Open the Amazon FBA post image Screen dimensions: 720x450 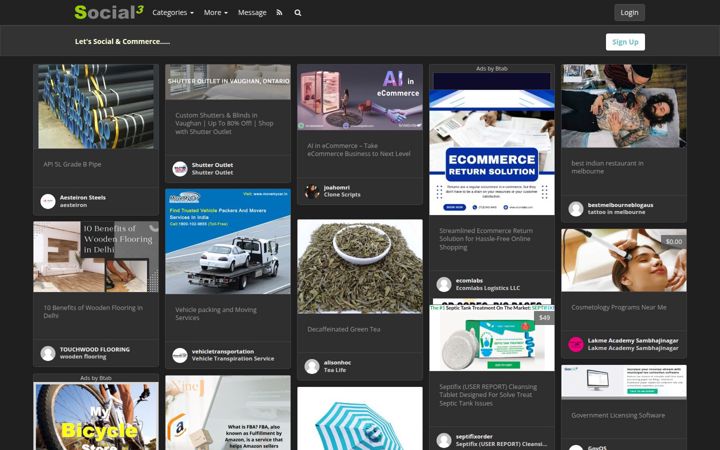[228, 413]
